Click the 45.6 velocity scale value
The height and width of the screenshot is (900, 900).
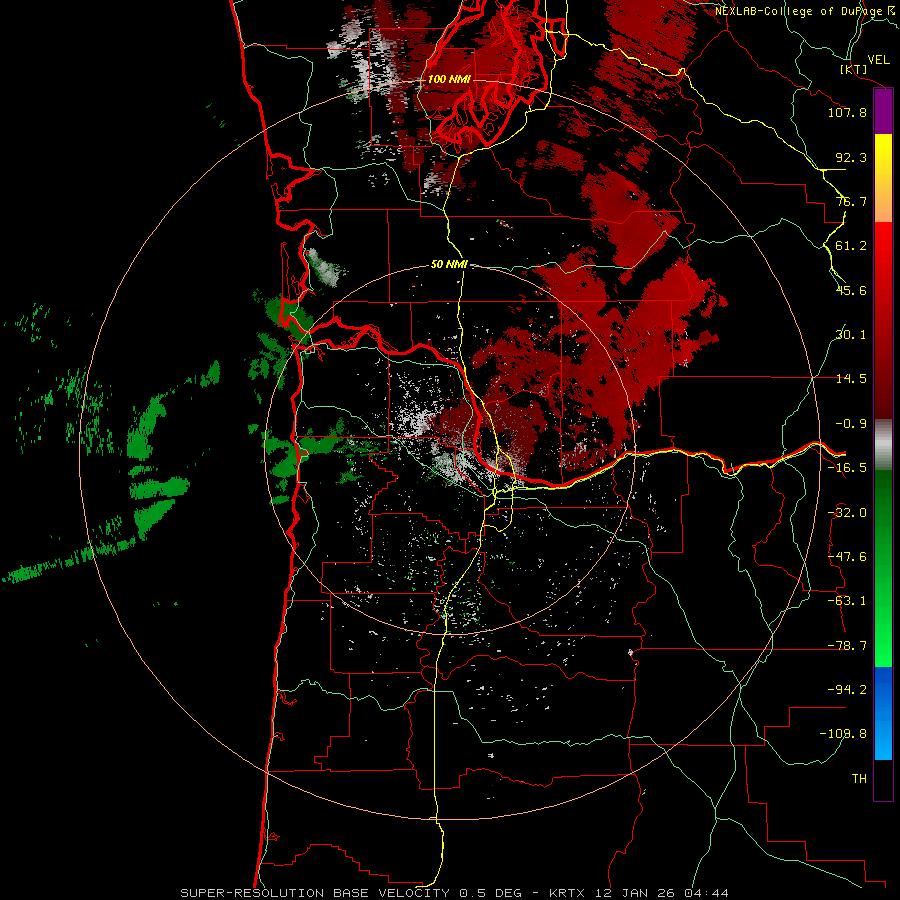pyautogui.click(x=851, y=290)
